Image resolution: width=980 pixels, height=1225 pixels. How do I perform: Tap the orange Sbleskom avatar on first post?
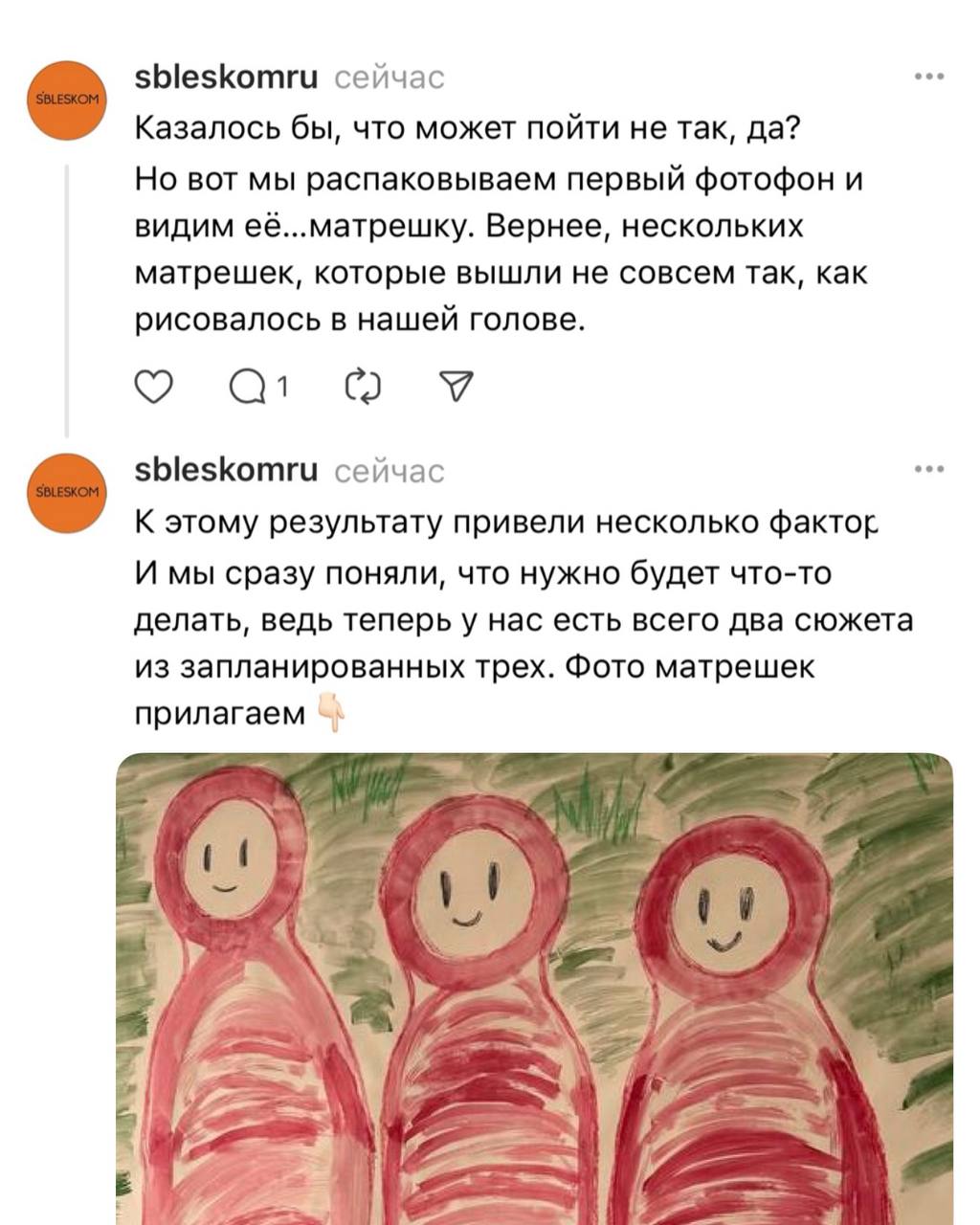click(x=65, y=100)
